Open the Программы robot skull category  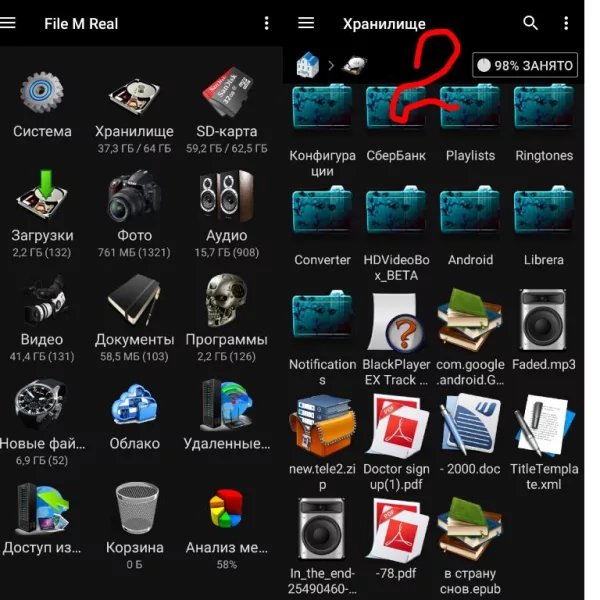227,300
